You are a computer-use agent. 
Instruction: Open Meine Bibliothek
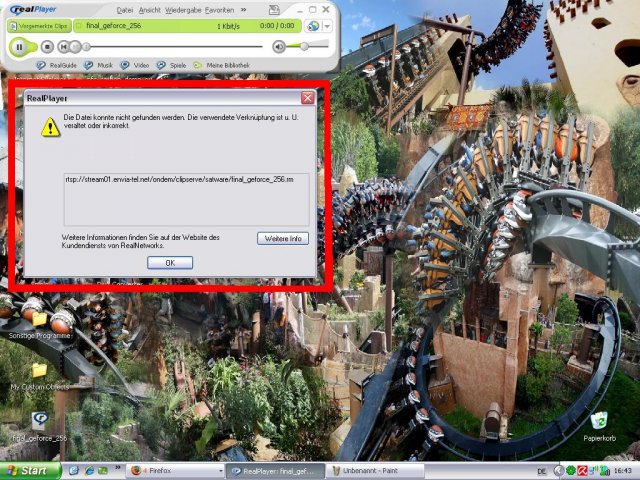221,65
